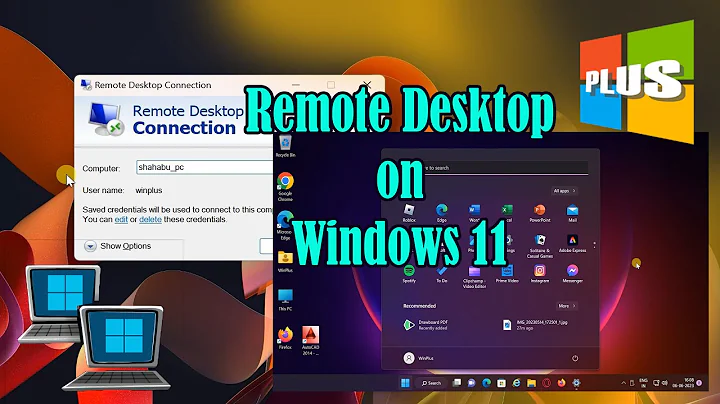Open Firefox from the taskbar

(x=561, y=383)
